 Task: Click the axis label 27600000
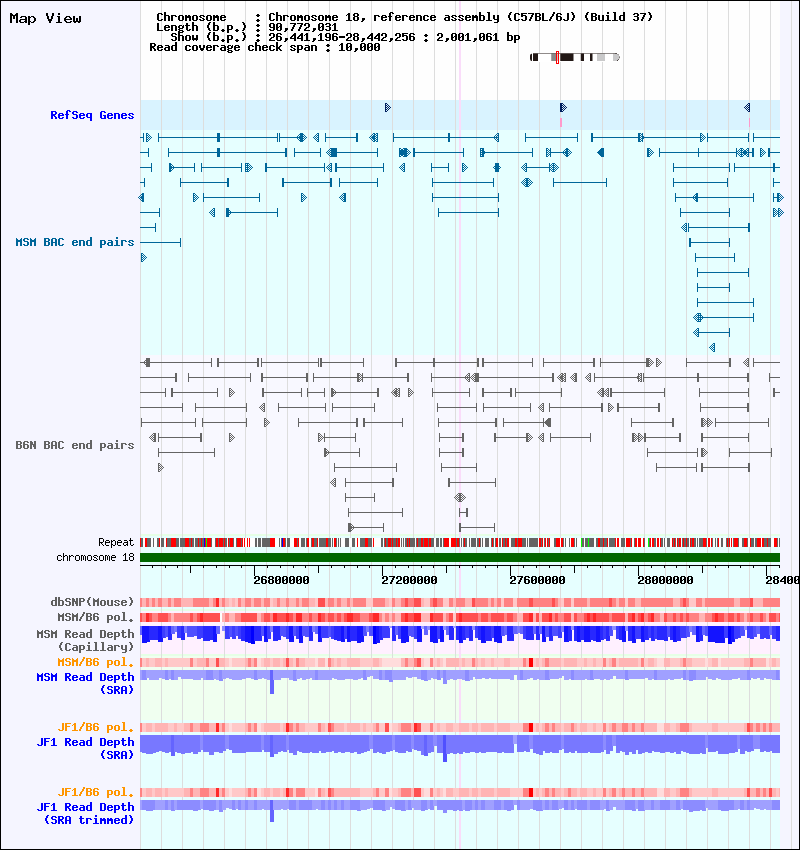pyautogui.click(x=537, y=580)
